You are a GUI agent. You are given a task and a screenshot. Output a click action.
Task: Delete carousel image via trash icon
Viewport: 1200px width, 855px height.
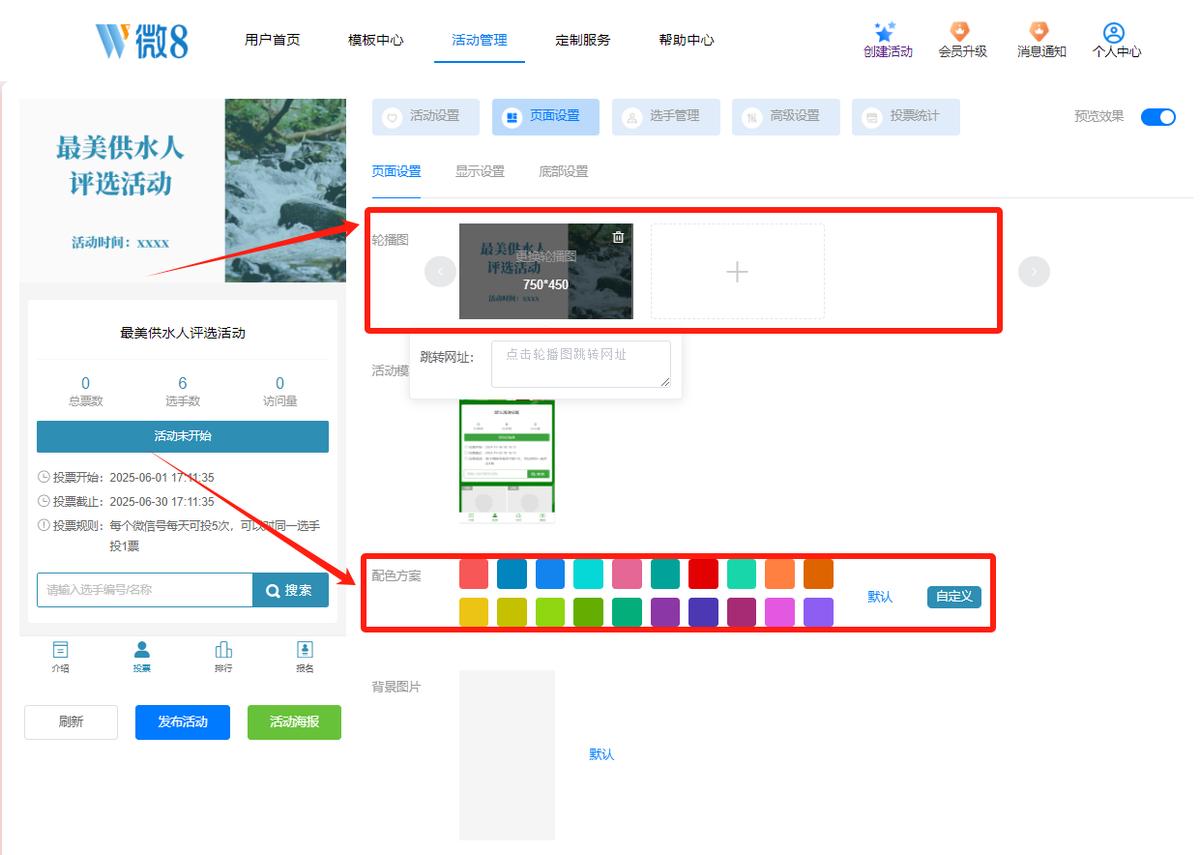618,237
